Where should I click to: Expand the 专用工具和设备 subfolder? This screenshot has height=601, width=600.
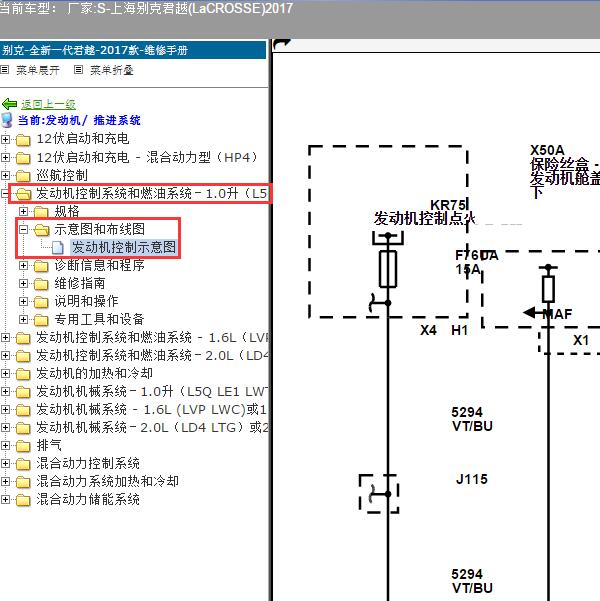click(23, 319)
